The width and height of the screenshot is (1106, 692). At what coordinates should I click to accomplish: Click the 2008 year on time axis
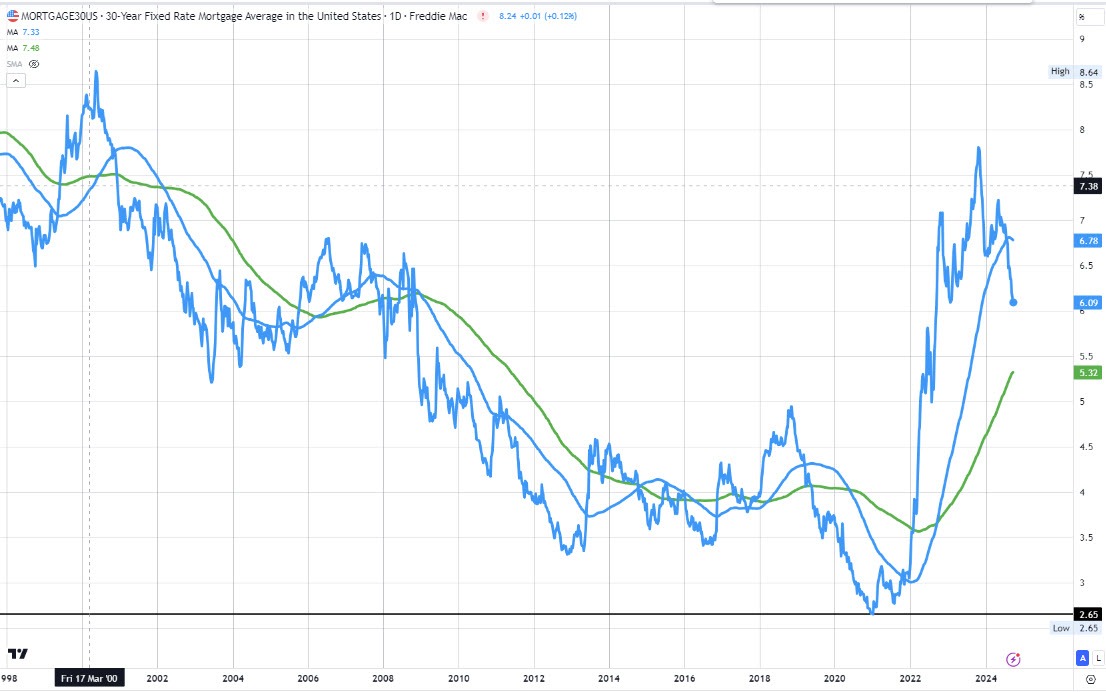[x=383, y=679]
